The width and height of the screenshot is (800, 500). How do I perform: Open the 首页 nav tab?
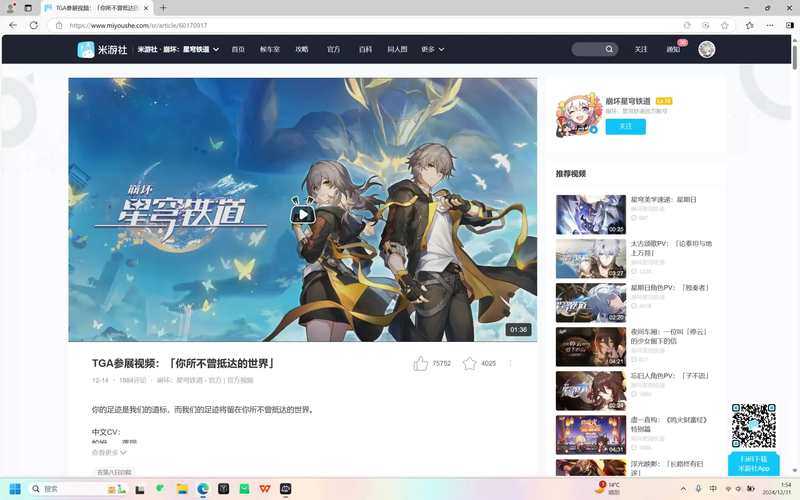point(238,49)
